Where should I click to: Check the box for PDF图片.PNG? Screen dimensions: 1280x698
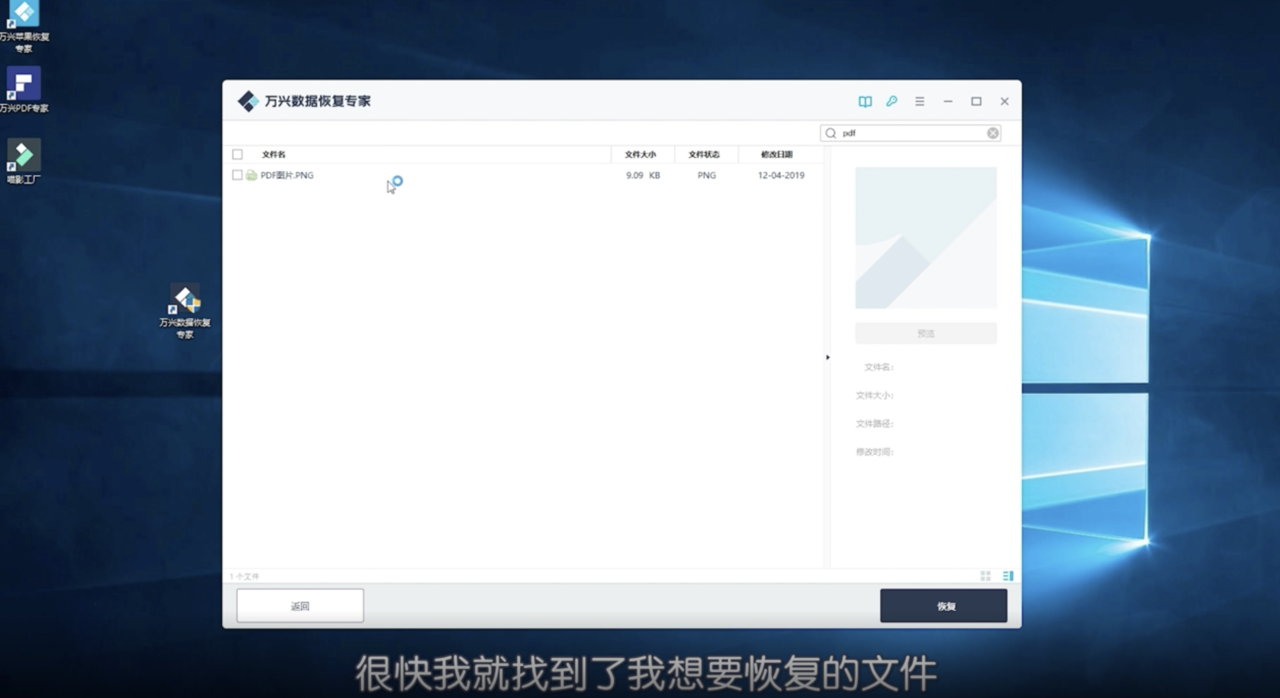[x=237, y=175]
